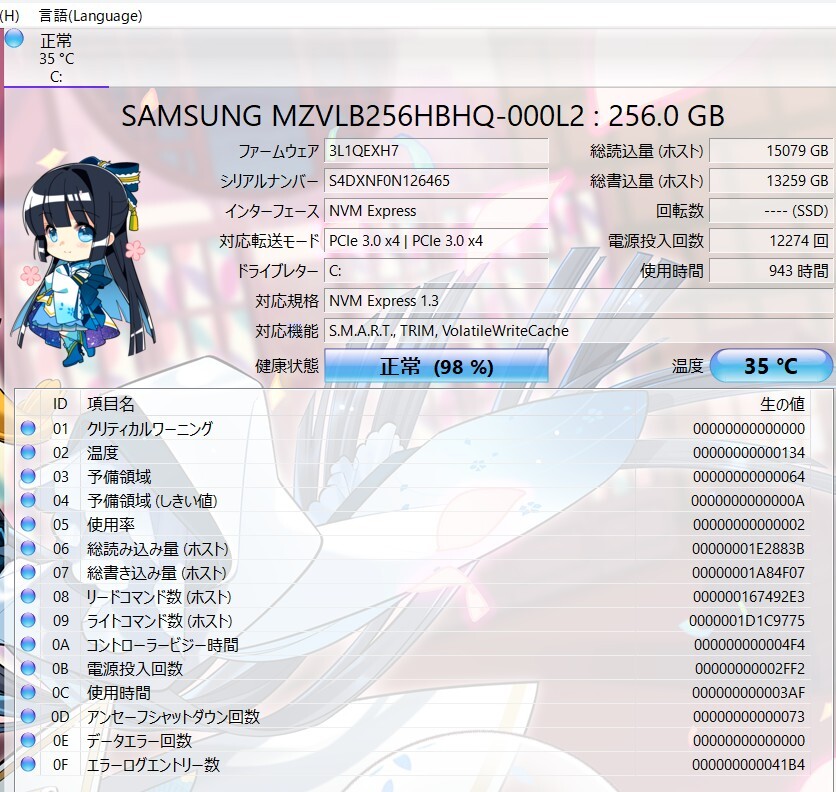Screen dimensions: 836x792
Task: Click the status orb for attribute 0E
Action: (28, 740)
